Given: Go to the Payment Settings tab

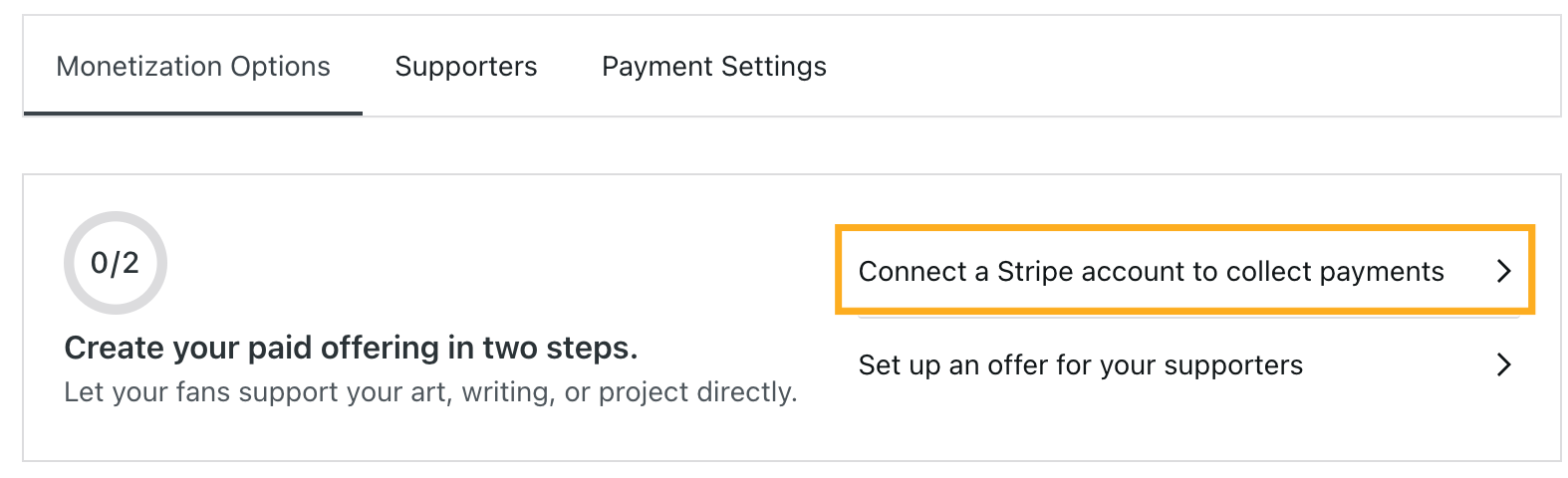Looking at the screenshot, I should click(713, 67).
